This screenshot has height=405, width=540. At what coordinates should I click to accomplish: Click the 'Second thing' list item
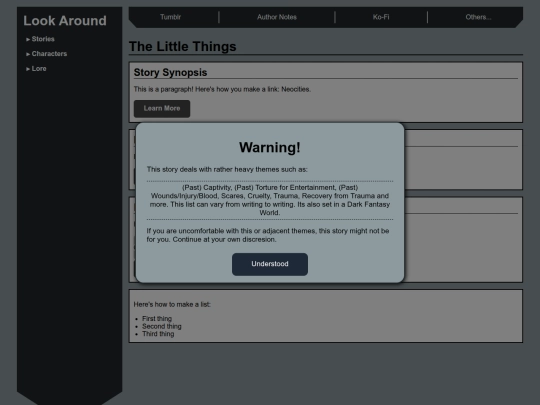tap(162, 326)
